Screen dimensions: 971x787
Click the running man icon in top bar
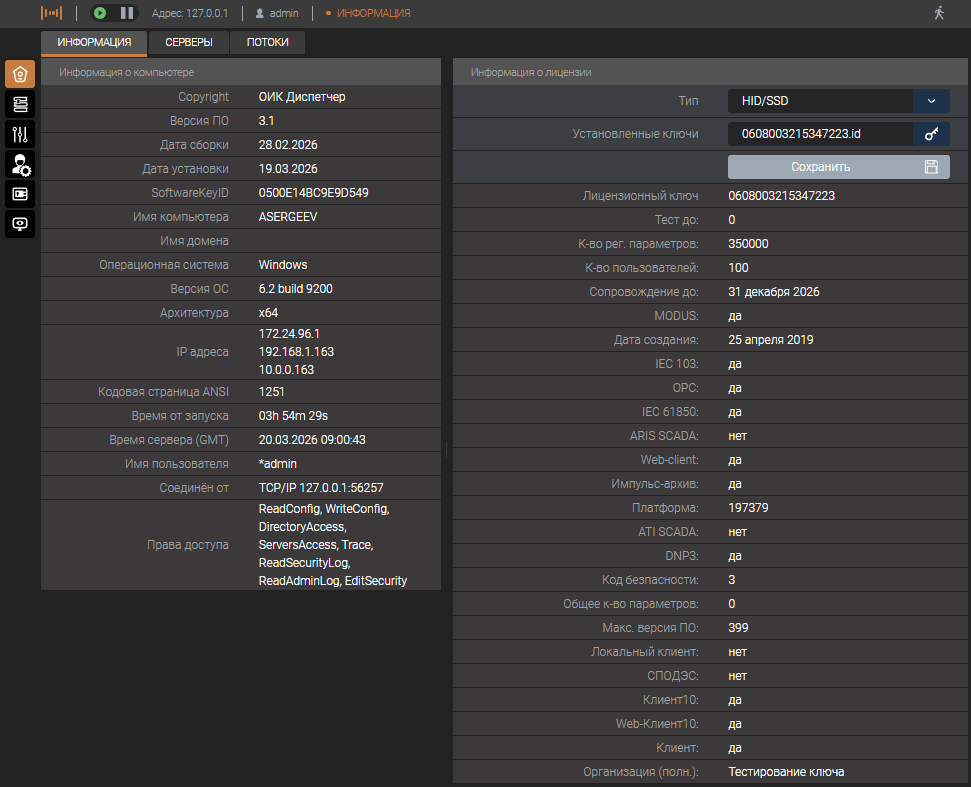click(x=938, y=13)
